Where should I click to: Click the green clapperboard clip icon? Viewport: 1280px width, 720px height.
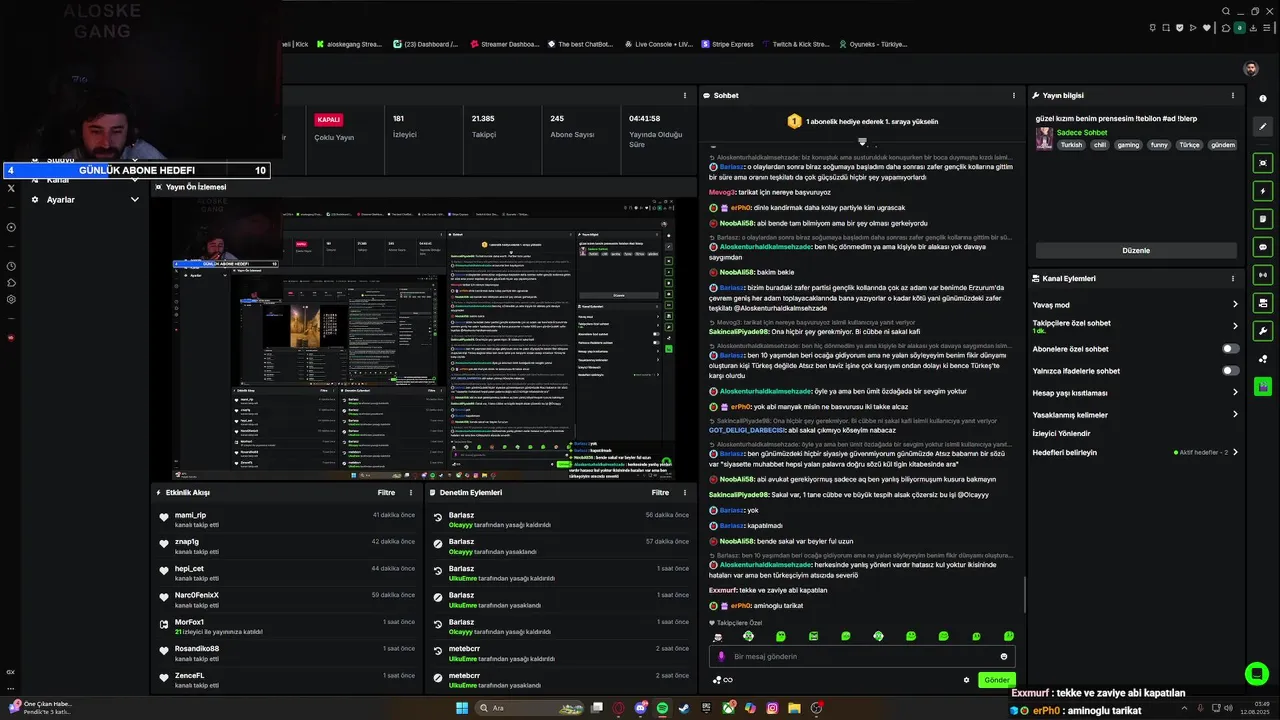1263,386
